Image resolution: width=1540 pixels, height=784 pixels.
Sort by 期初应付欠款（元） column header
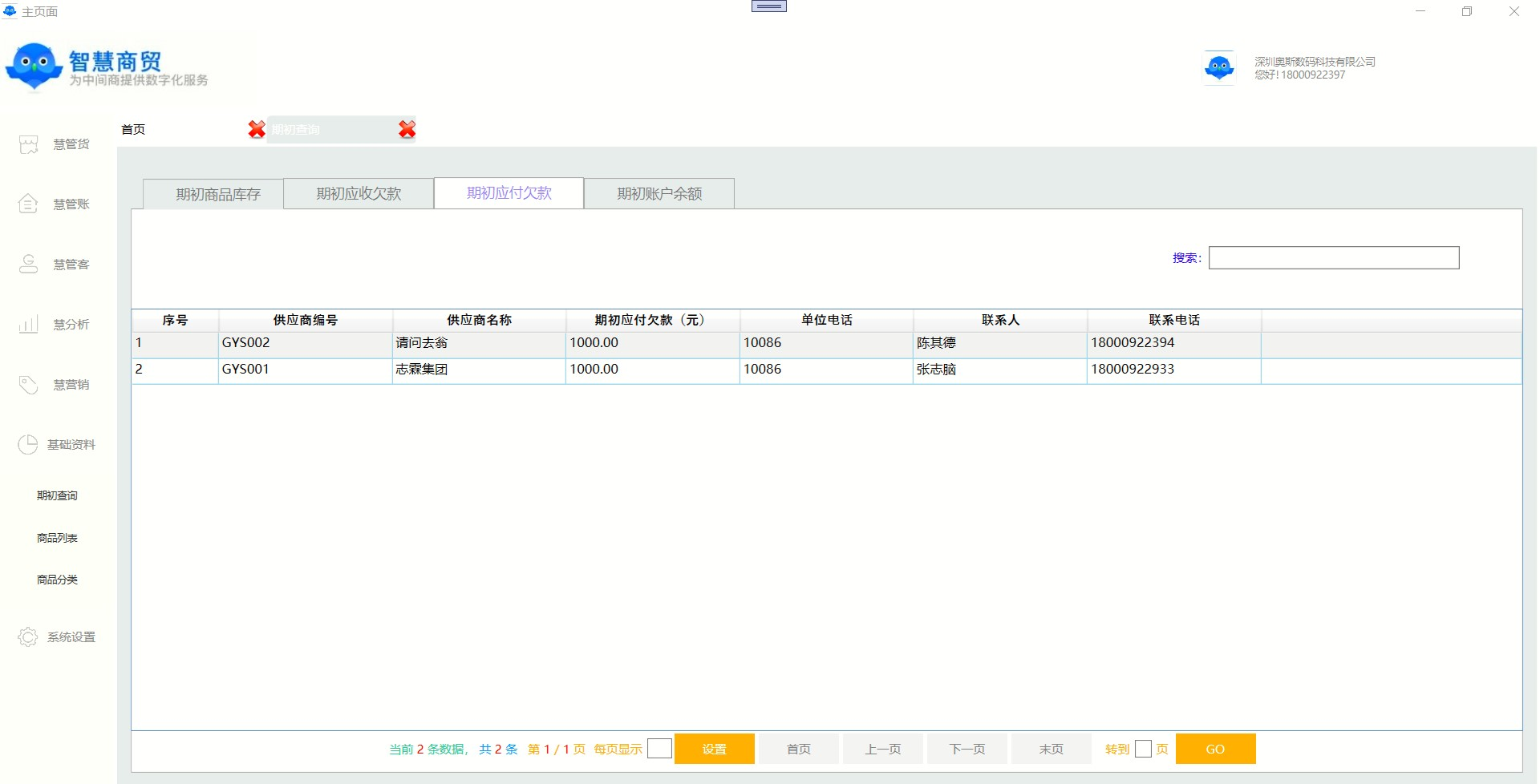(653, 321)
